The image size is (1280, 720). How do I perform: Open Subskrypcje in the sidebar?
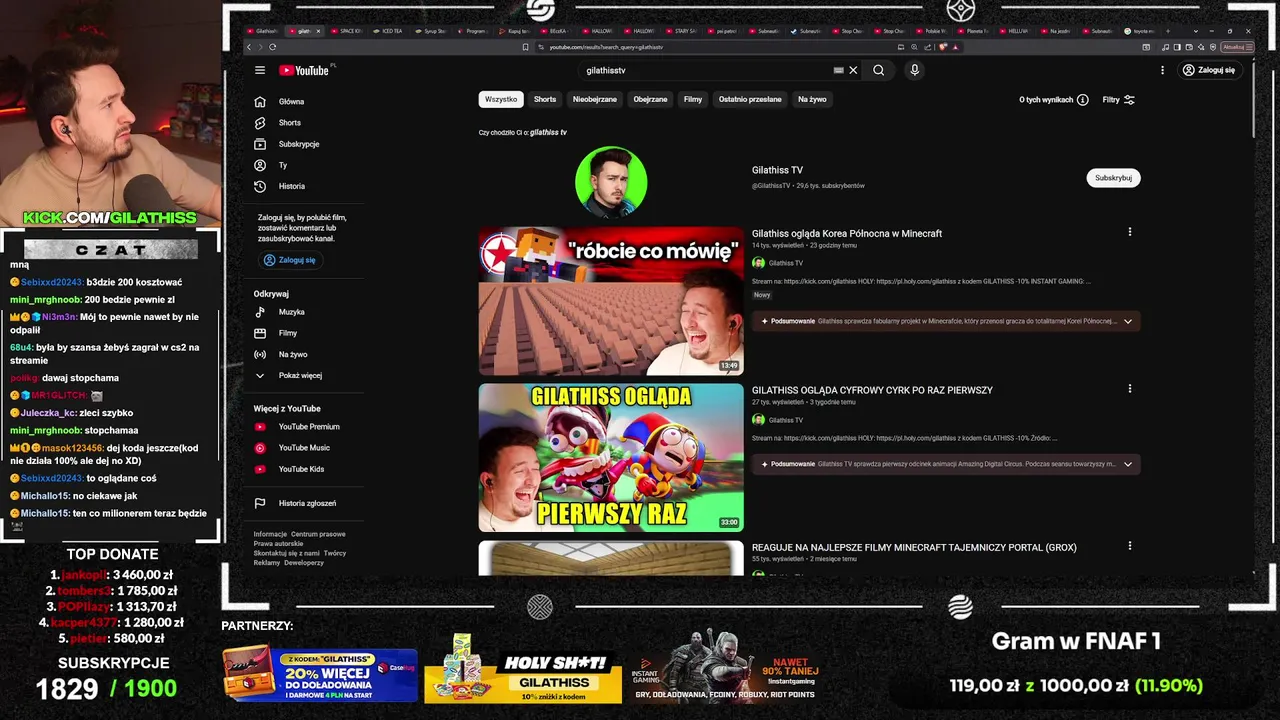(x=299, y=144)
